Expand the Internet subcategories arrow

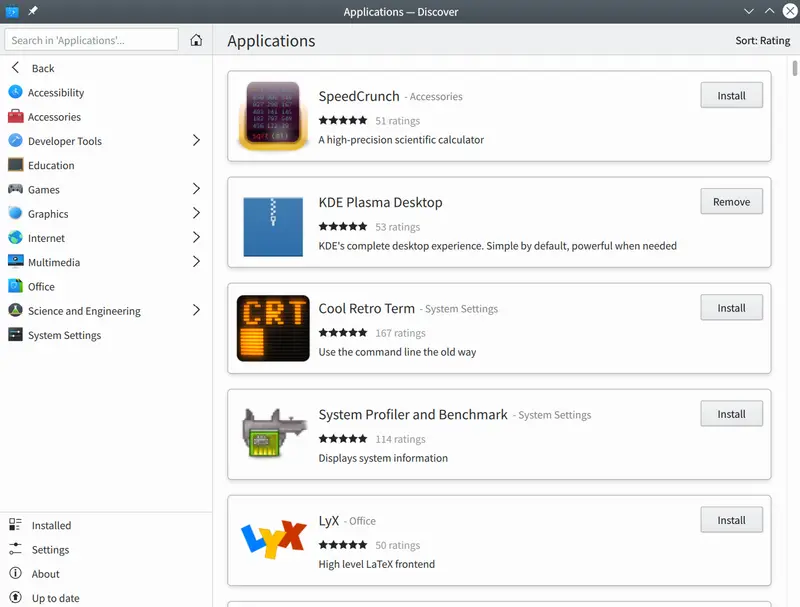(196, 237)
